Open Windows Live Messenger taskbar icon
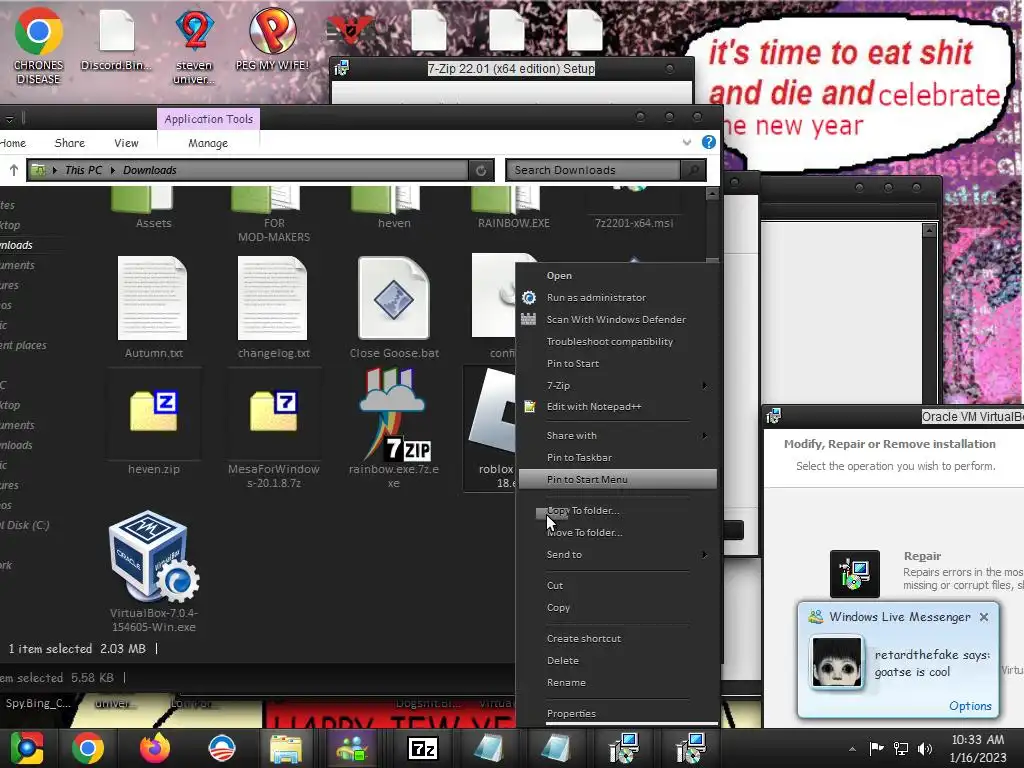 [353, 748]
